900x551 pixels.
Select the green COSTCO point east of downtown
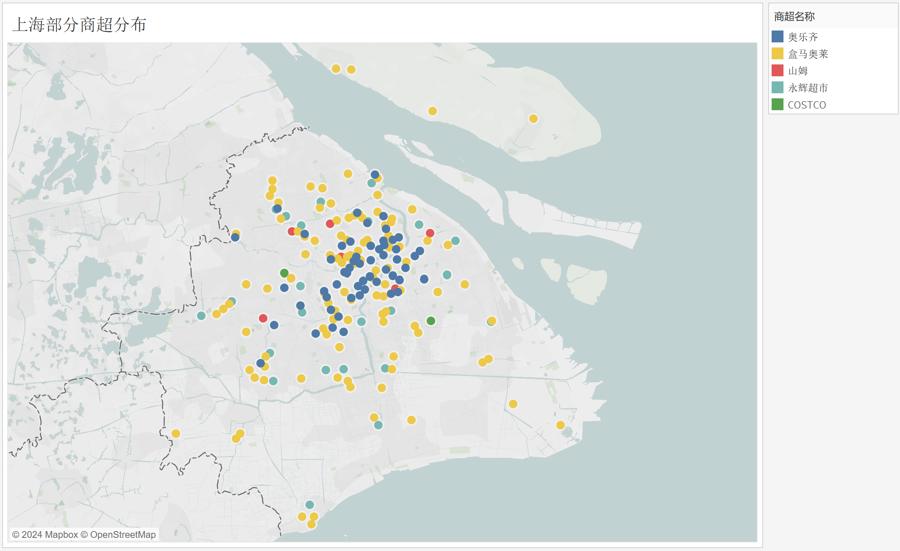pos(431,321)
